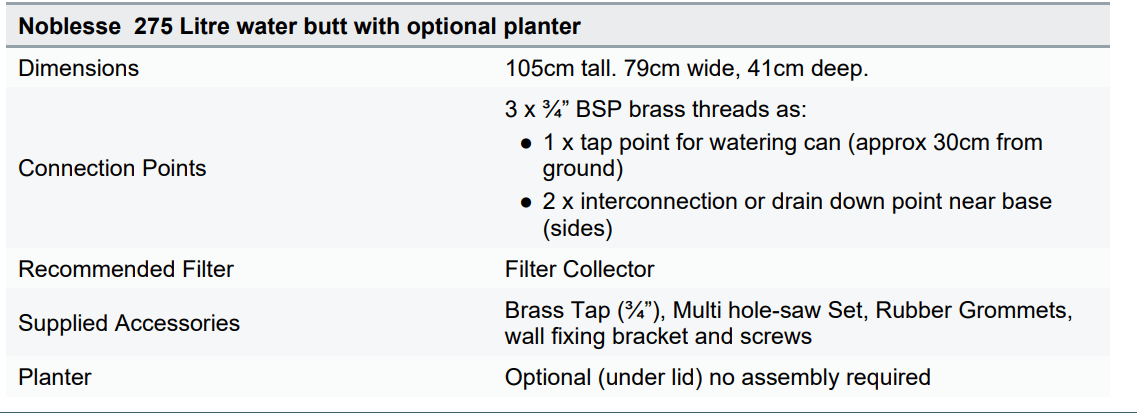The width and height of the screenshot is (1137, 413).
Task: Click the Filter Collector value
Action: [579, 270]
